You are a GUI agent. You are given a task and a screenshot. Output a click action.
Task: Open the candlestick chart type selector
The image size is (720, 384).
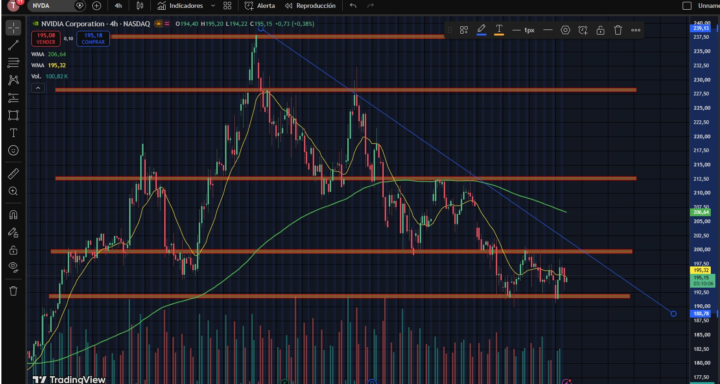point(140,6)
